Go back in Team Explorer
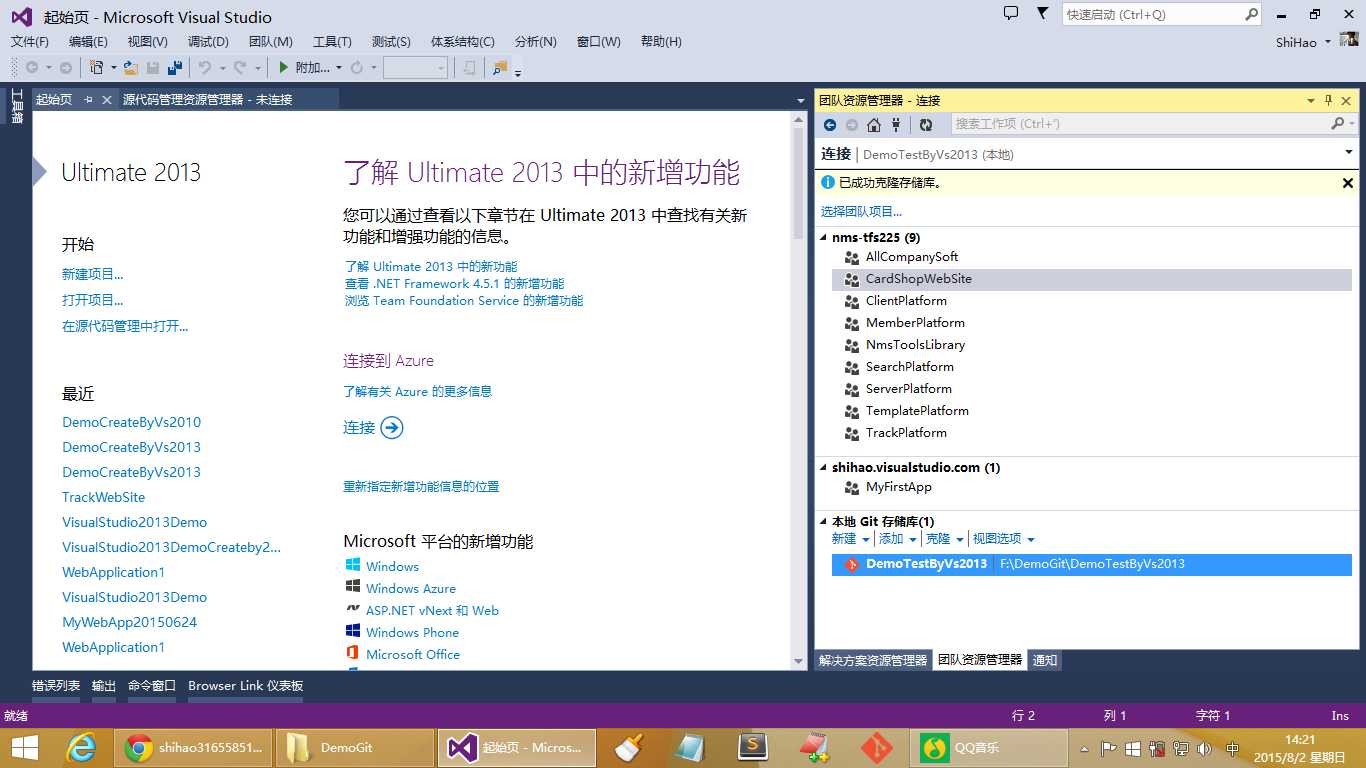 pyautogui.click(x=829, y=125)
